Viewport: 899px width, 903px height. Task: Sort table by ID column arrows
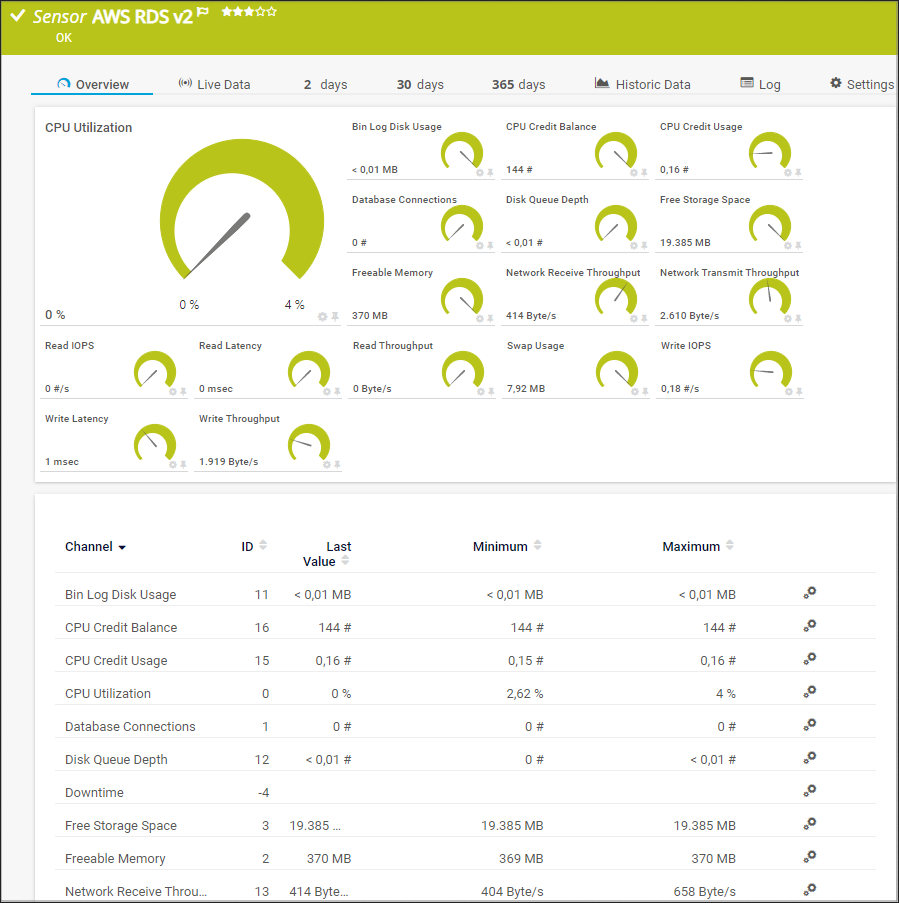263,546
